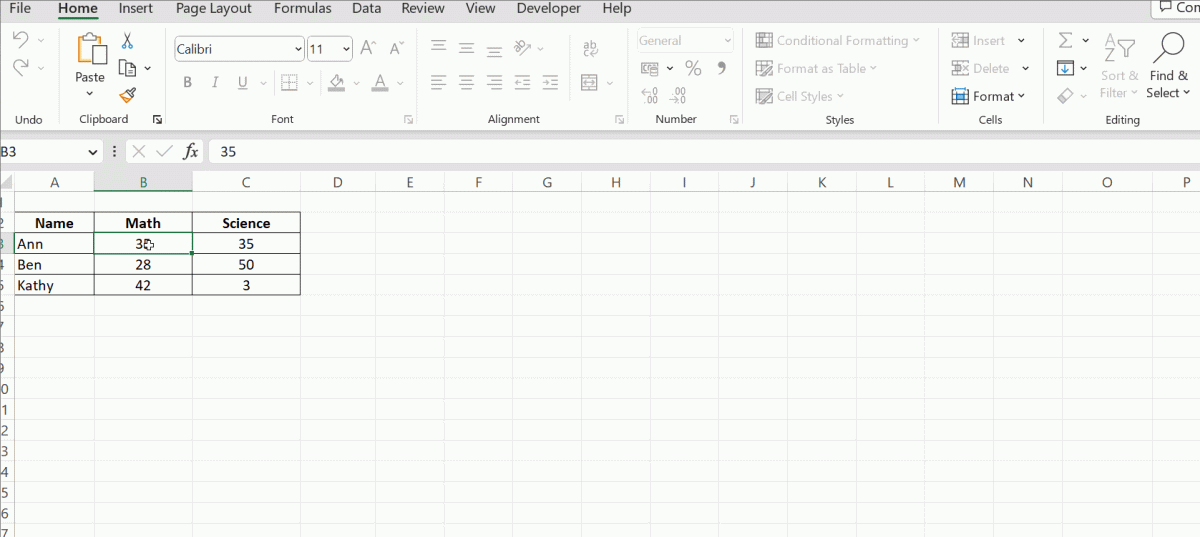The width and height of the screenshot is (1200, 537).
Task: Click the Redo arrow icon
Action: pyautogui.click(x=21, y=68)
